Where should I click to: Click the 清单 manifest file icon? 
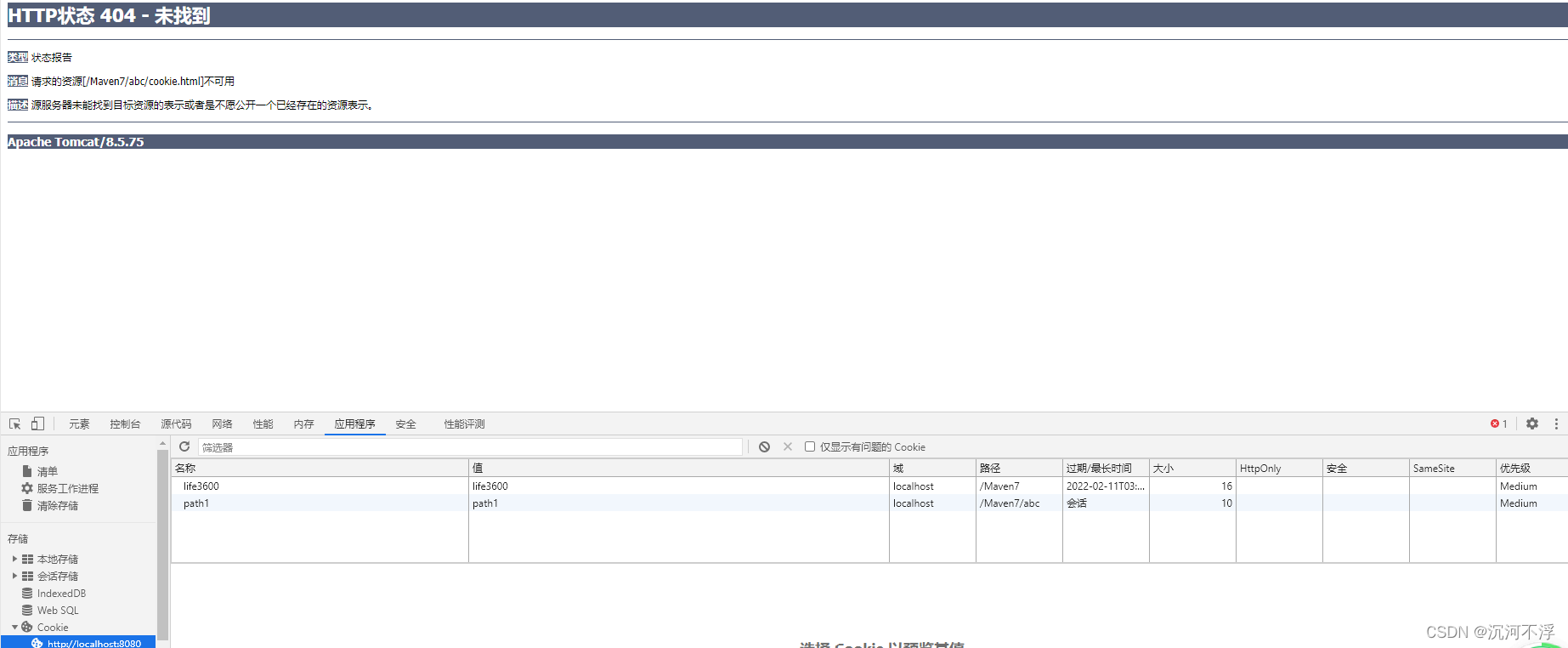coord(27,471)
